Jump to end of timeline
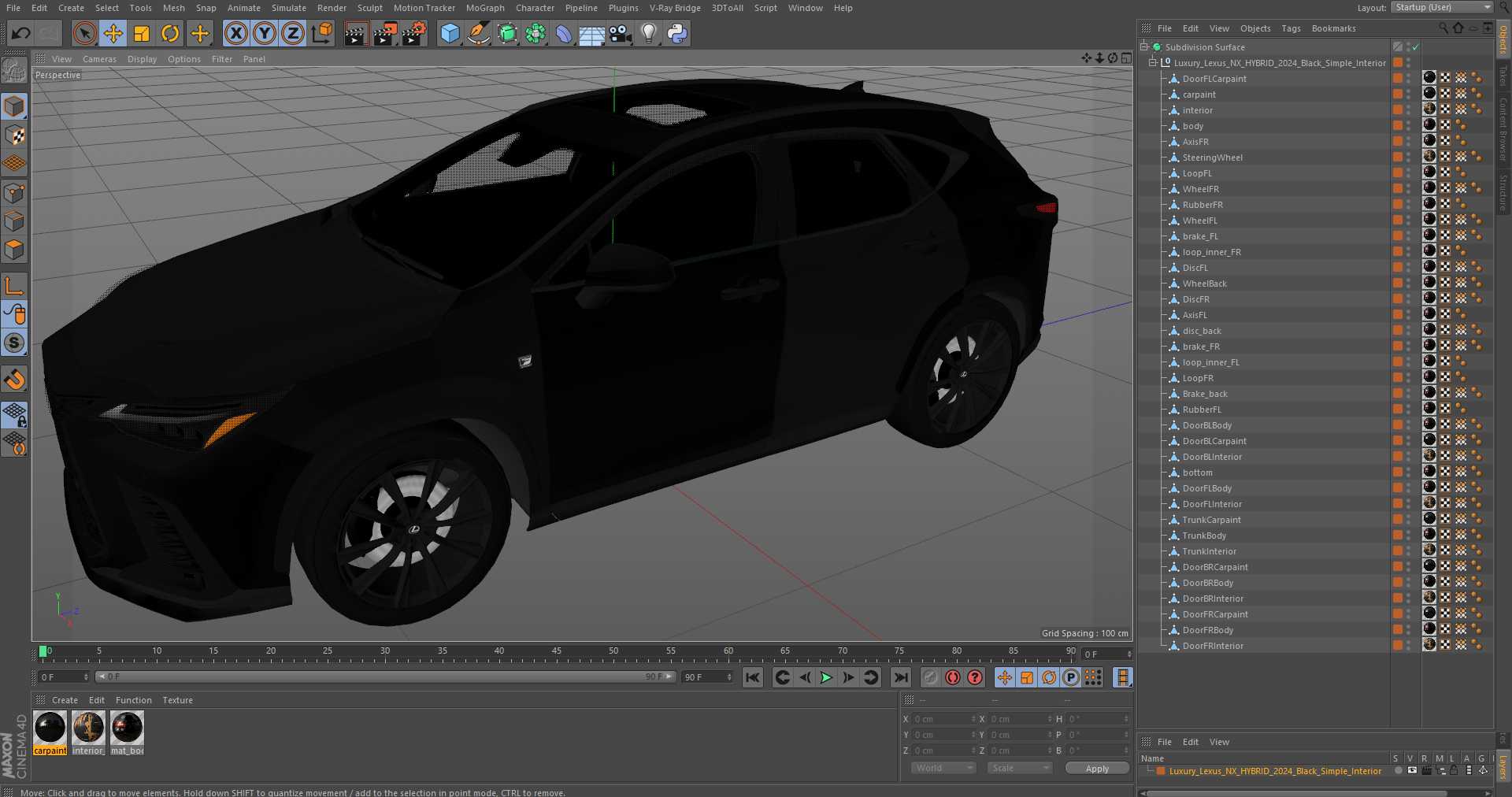Screen dimensions: 1512x797 [901, 677]
